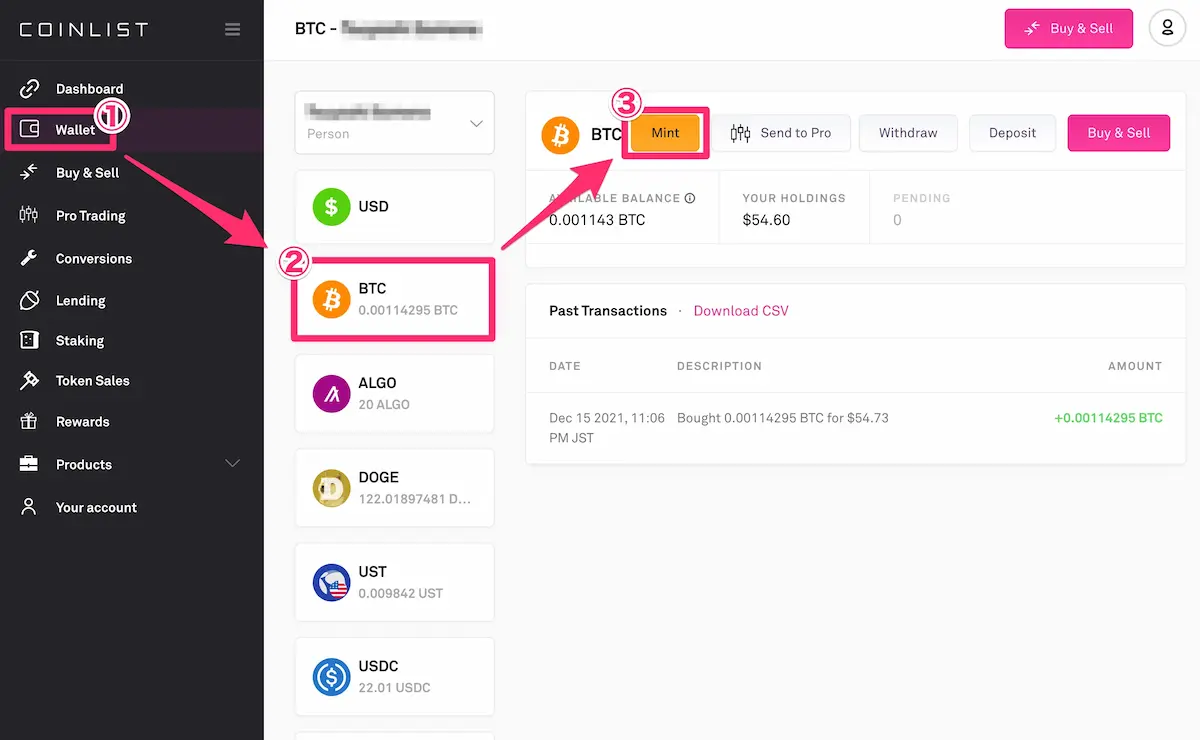Expand the Products submenu chevron
The height and width of the screenshot is (740, 1200).
233,464
